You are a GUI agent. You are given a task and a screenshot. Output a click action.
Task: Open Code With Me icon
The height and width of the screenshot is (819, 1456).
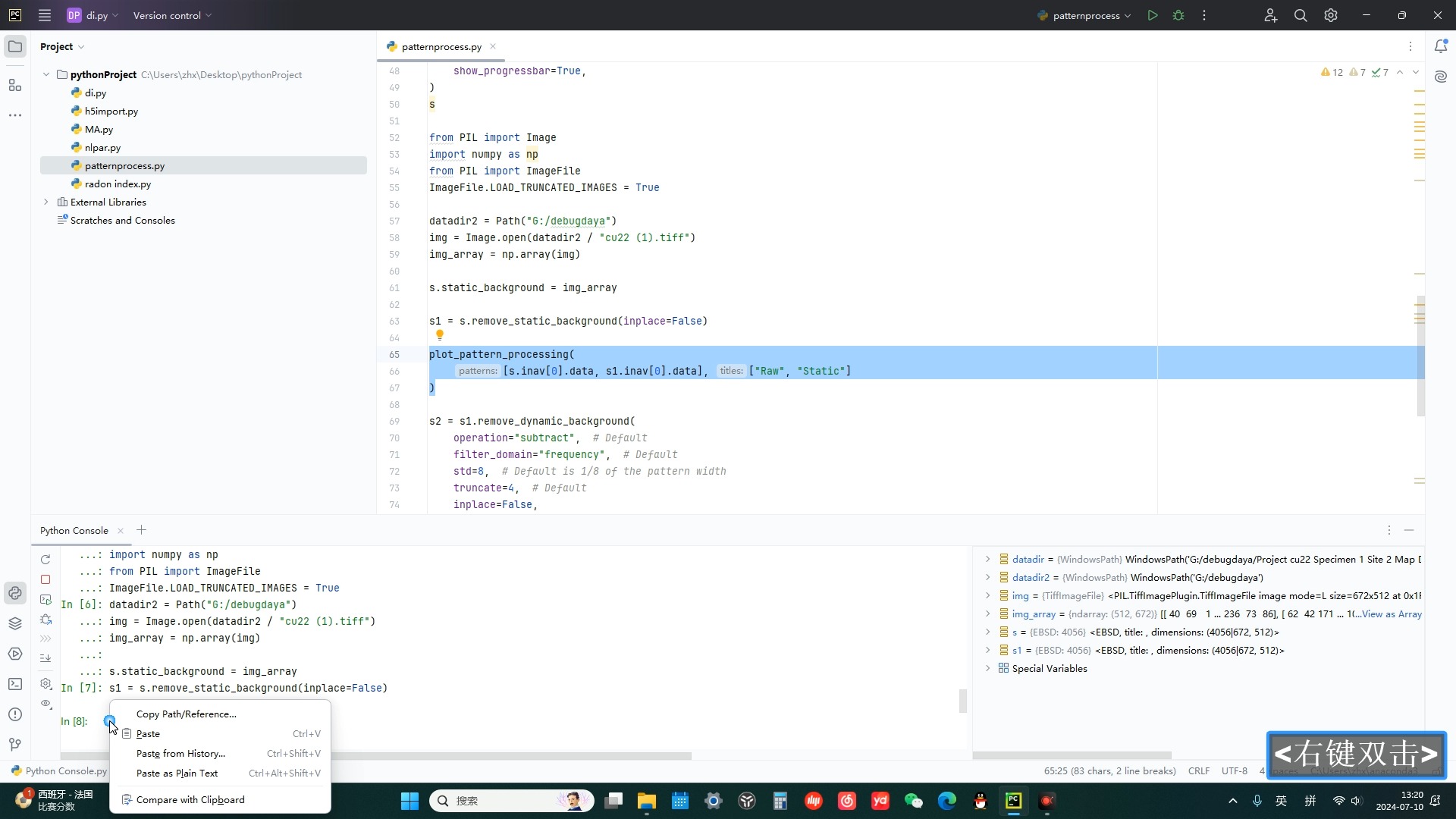pyautogui.click(x=1271, y=15)
